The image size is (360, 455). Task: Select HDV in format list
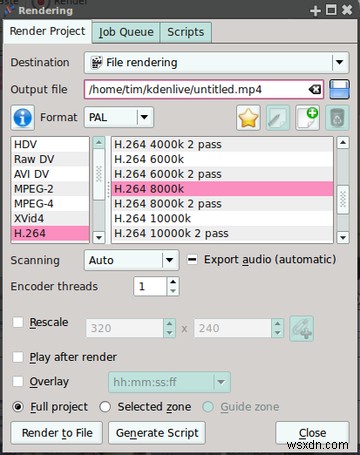click(50, 144)
